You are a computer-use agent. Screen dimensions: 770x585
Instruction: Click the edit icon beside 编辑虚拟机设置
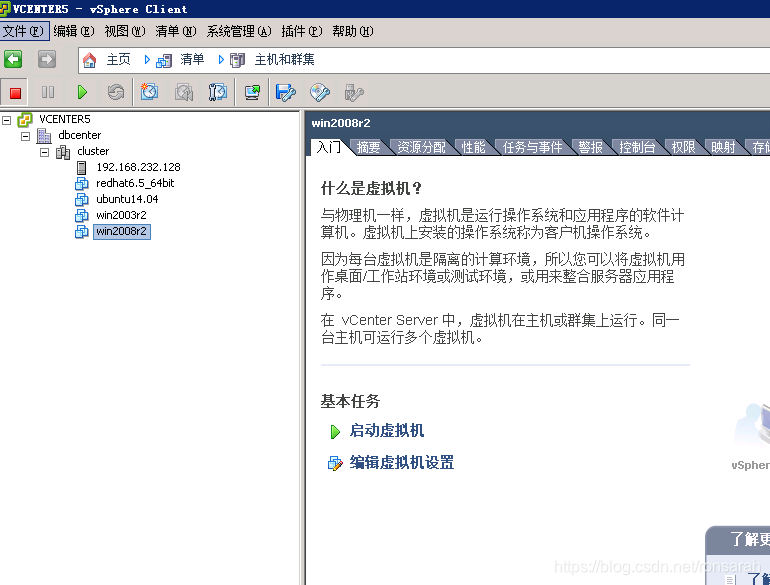point(335,464)
